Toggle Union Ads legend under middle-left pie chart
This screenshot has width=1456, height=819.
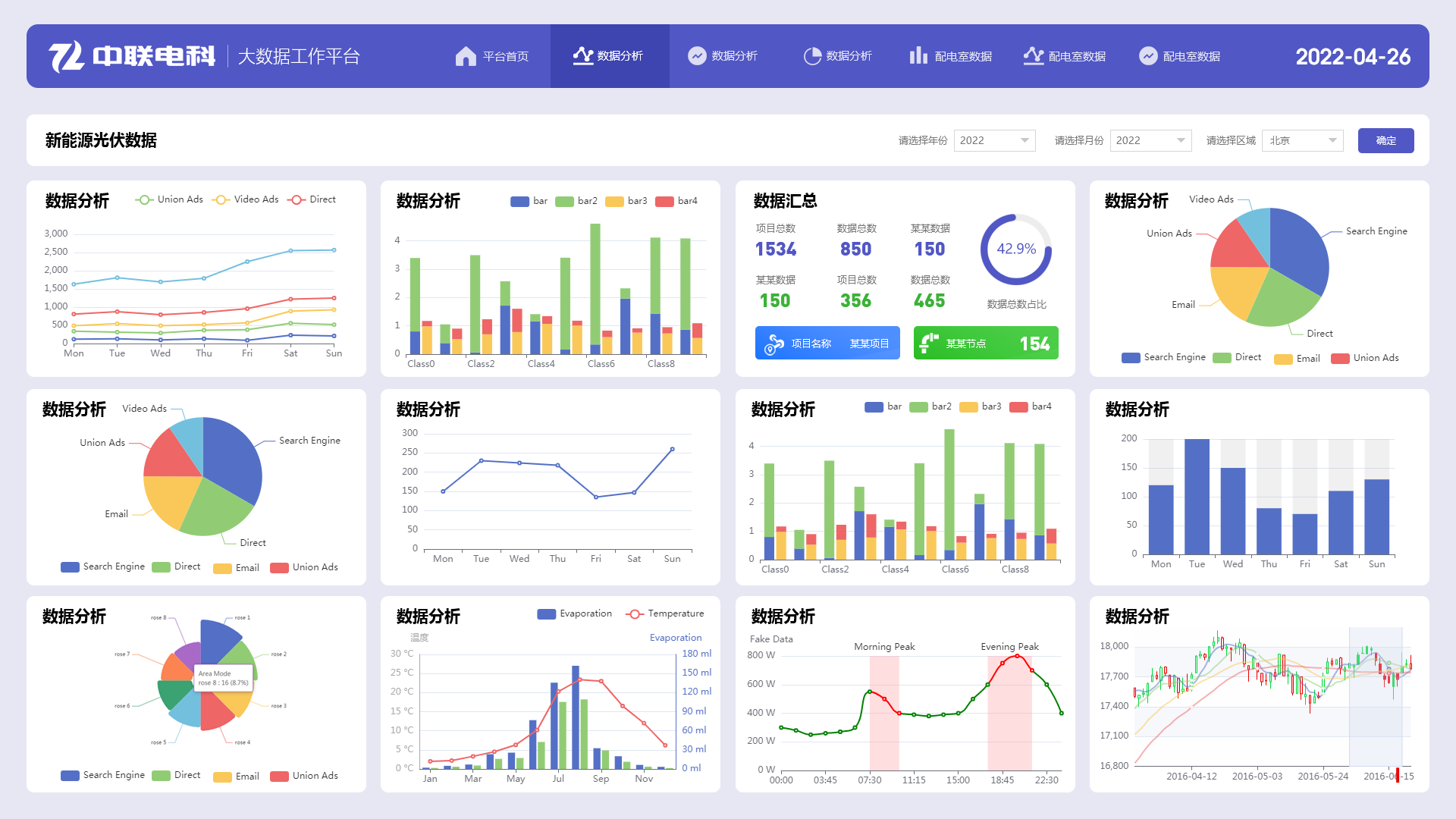(x=304, y=567)
